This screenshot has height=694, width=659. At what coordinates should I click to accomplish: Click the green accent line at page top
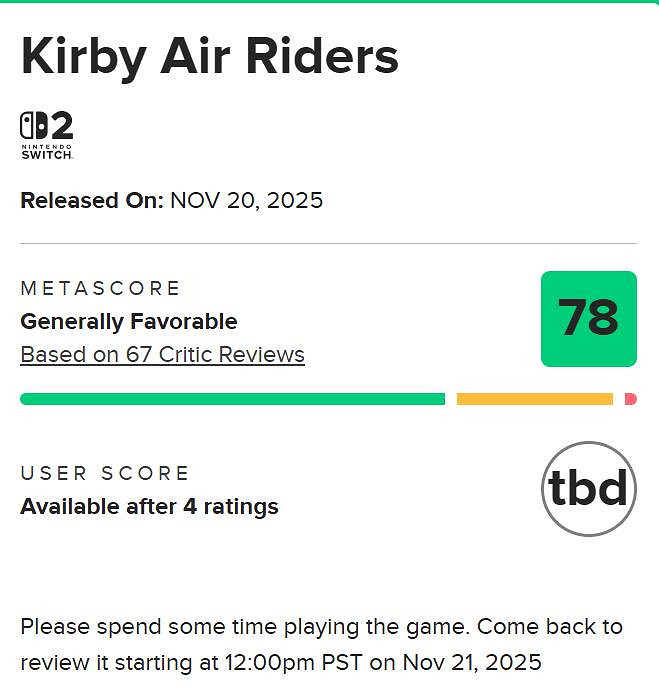point(329,2)
